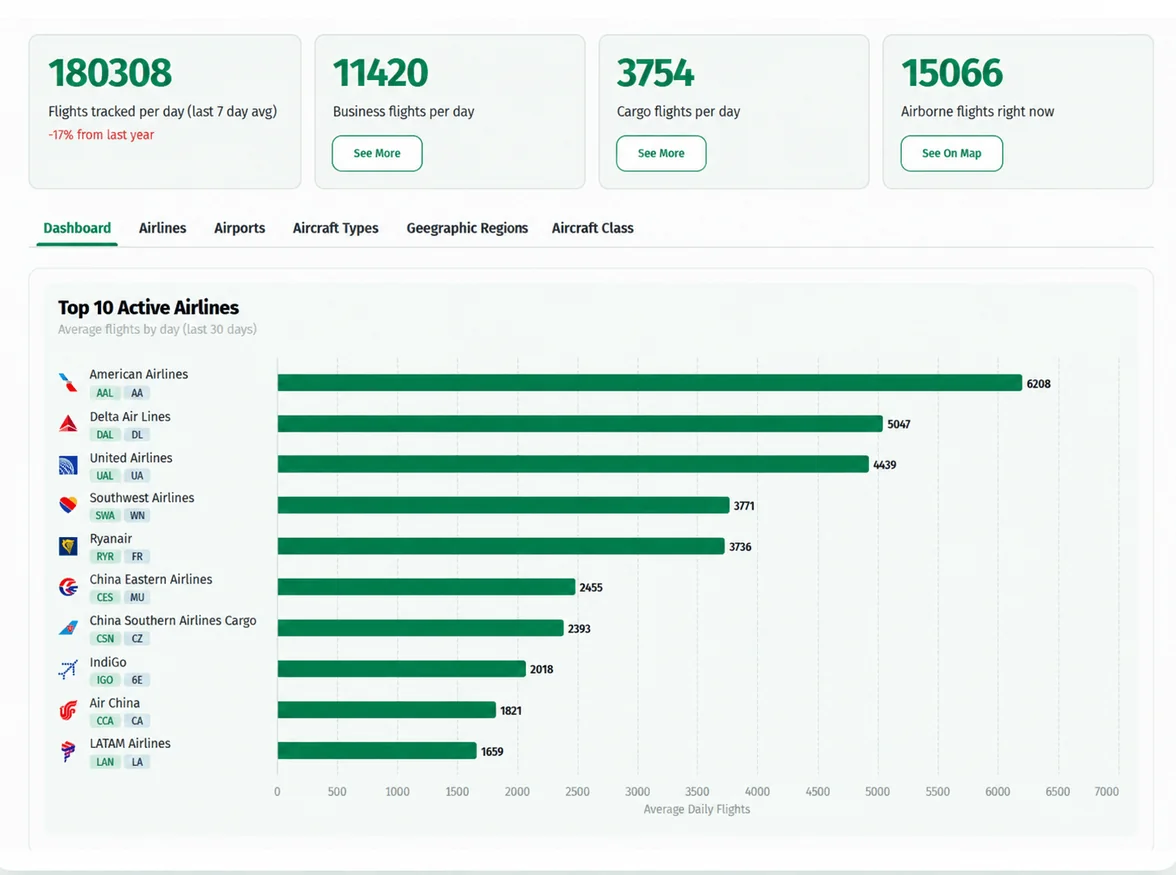Screen dimensions: 1176x875
Task: Click the CA code badge
Action: click(137, 721)
